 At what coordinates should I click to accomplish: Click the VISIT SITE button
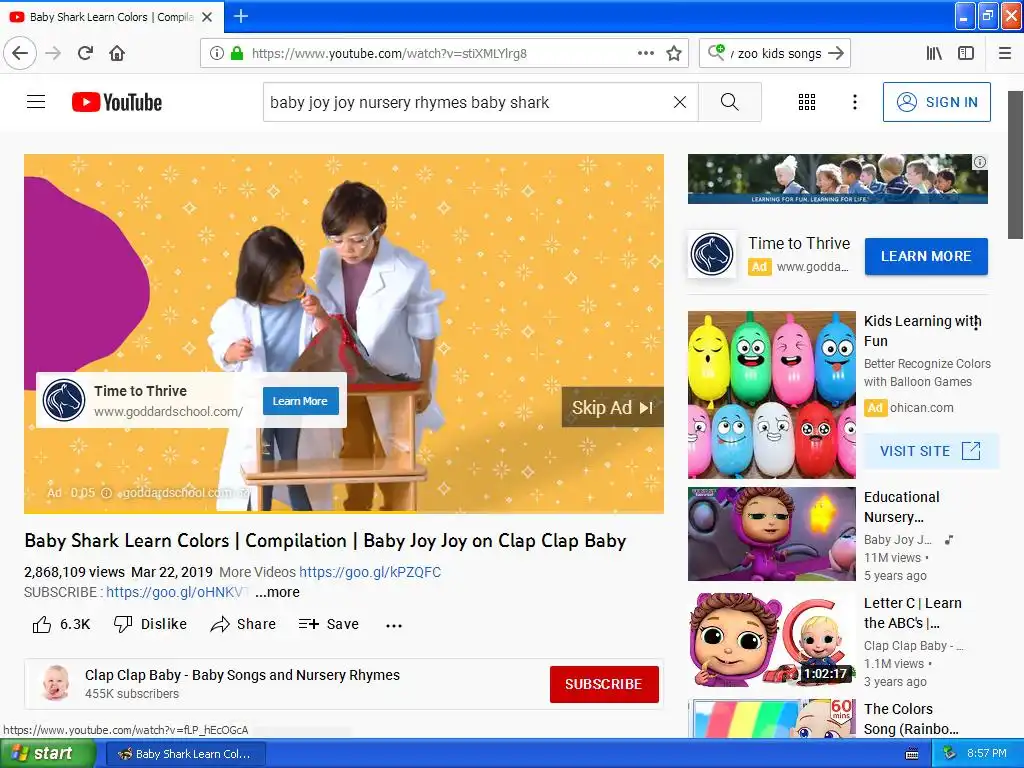931,451
